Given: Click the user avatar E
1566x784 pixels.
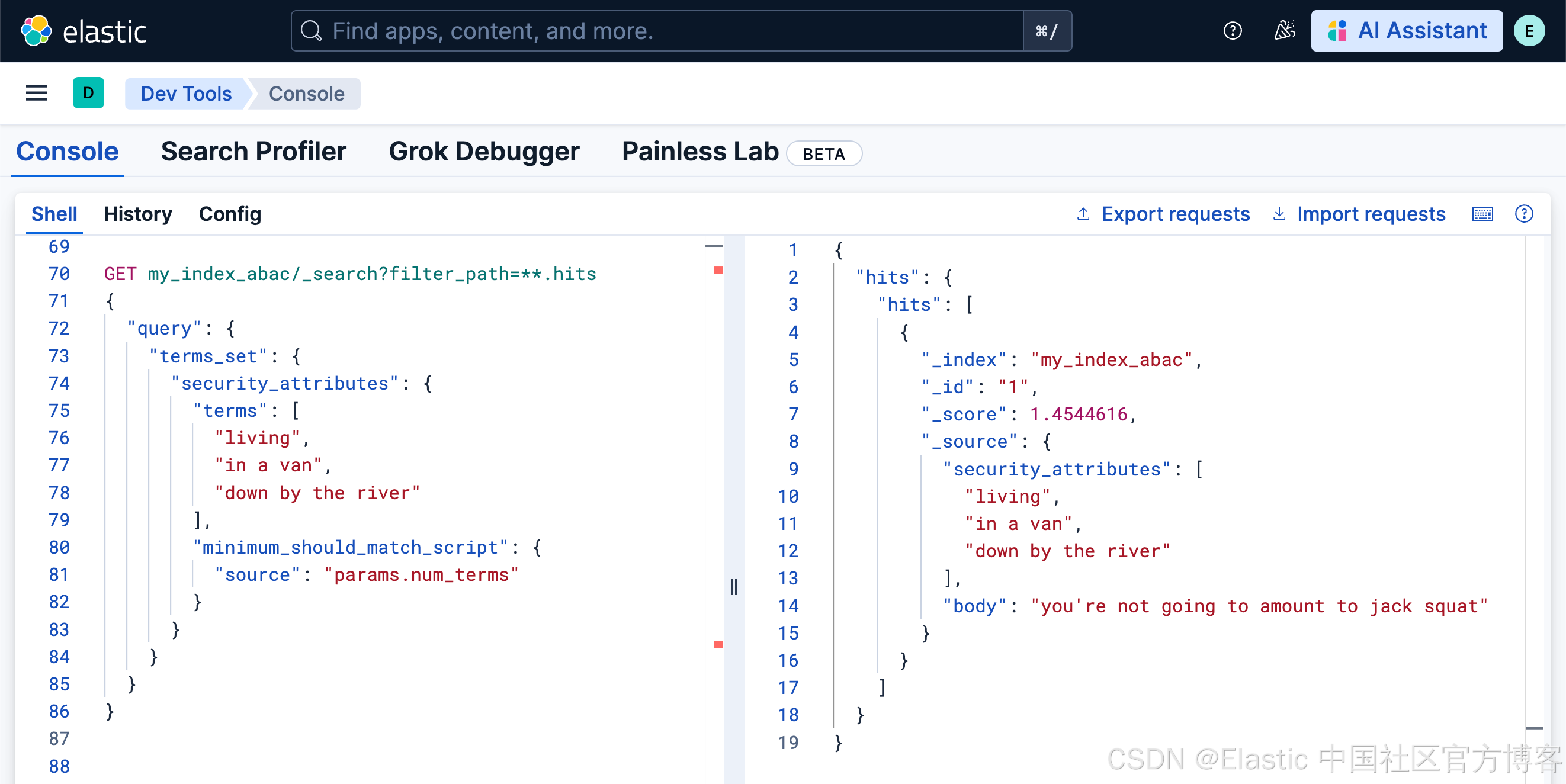Looking at the screenshot, I should point(1528,31).
